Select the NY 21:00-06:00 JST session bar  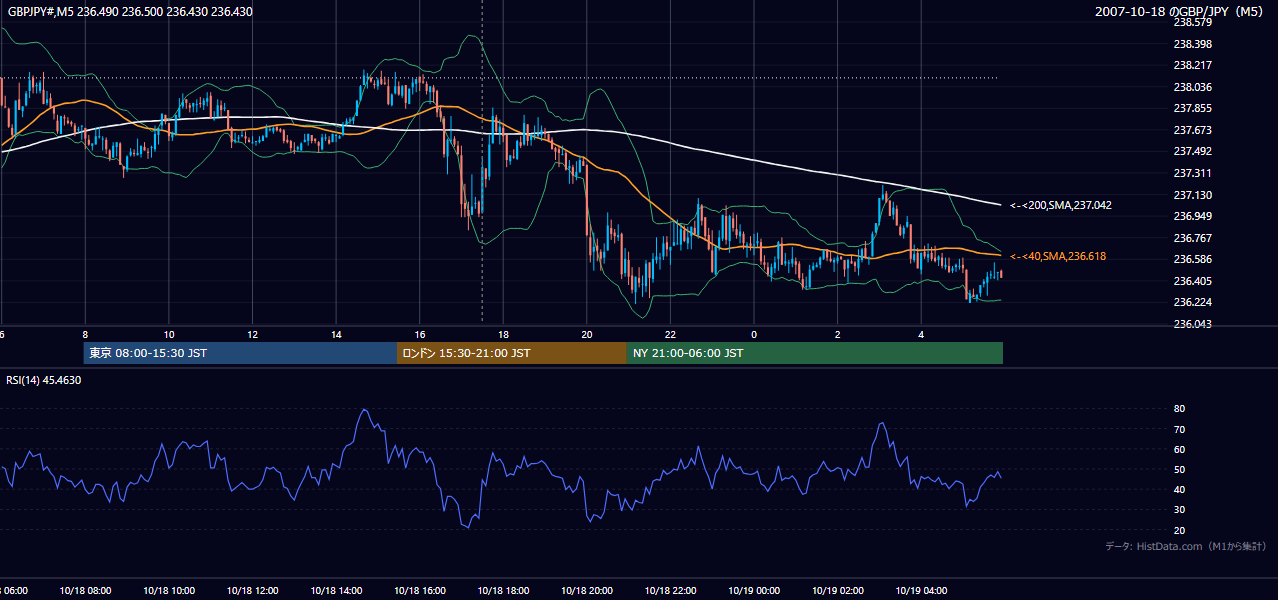[x=815, y=353]
